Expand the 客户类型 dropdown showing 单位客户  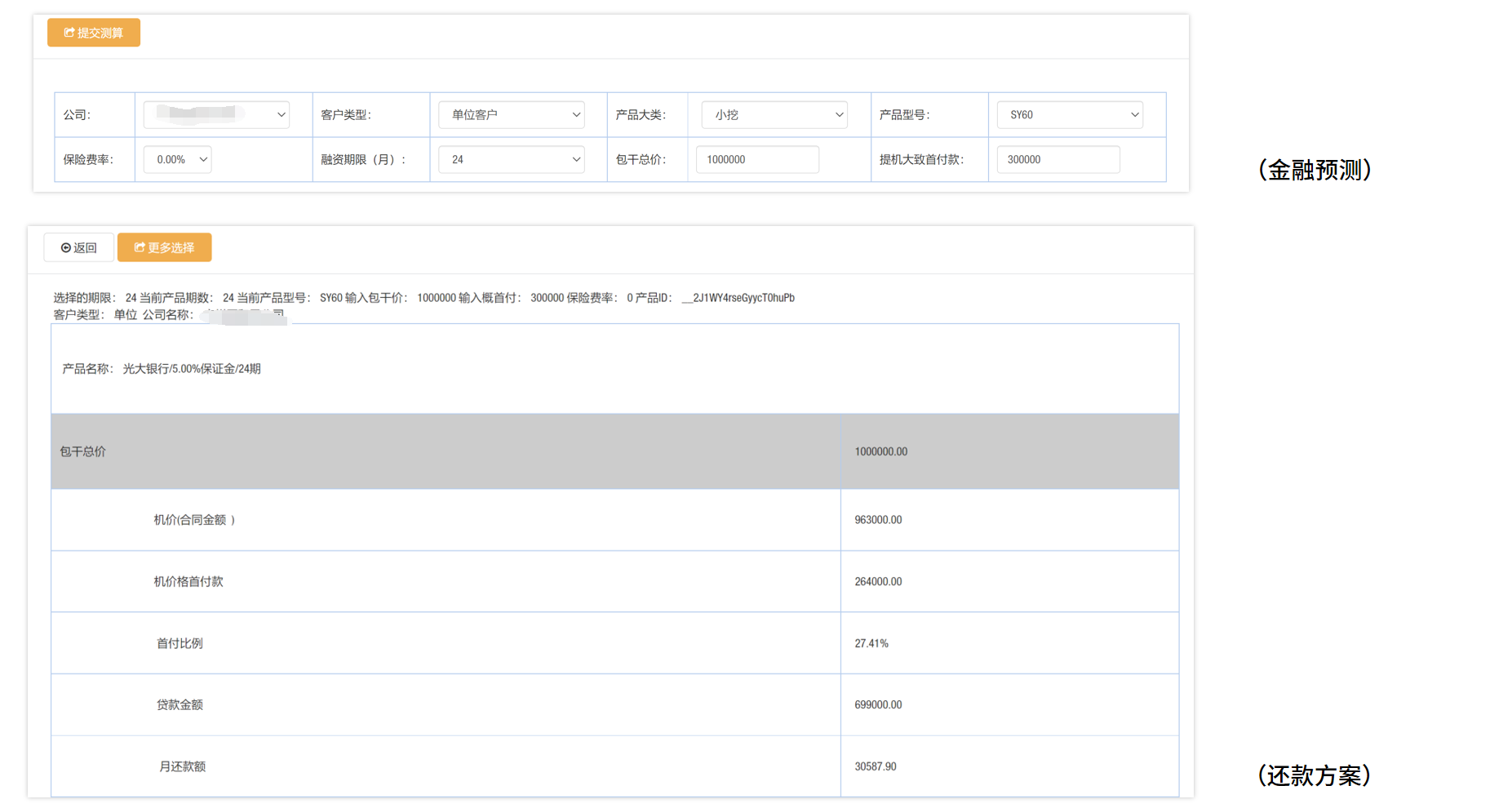tap(511, 115)
